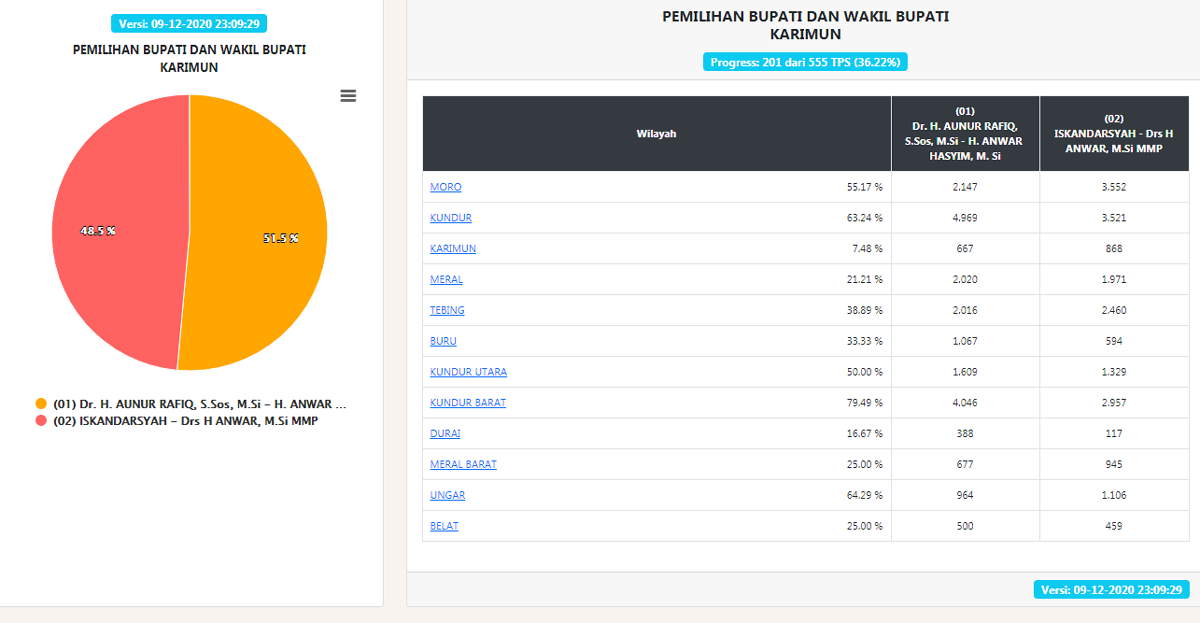
Task: Click the vote count 459 in BELAT row
Action: (x=1114, y=526)
